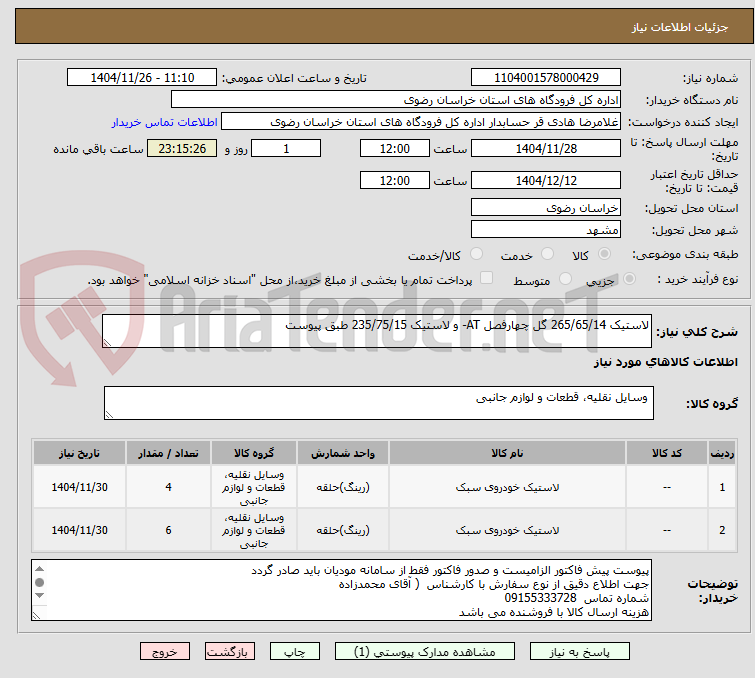Click the price validity time 12:00 field
This screenshot has width=755, height=678.
click(x=394, y=180)
